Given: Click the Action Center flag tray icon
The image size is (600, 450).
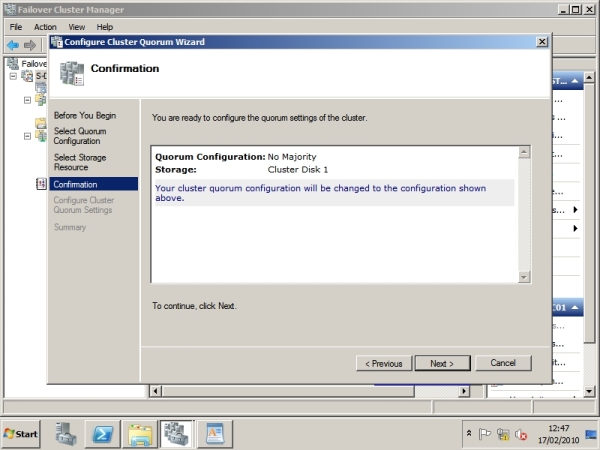Looking at the screenshot, I should click(x=484, y=434).
